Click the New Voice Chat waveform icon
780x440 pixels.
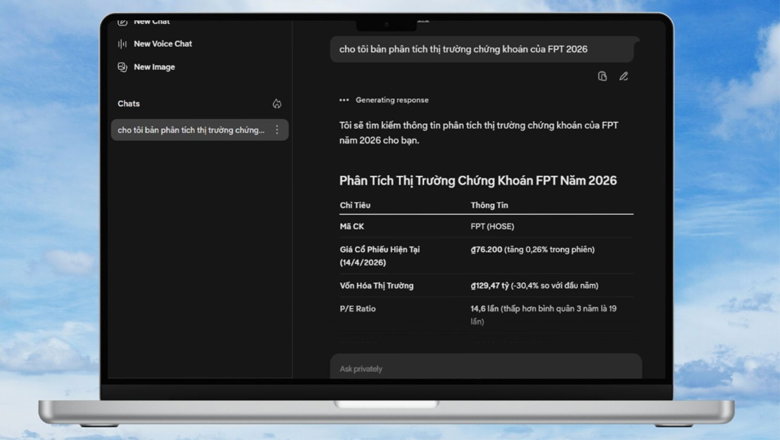pos(122,44)
